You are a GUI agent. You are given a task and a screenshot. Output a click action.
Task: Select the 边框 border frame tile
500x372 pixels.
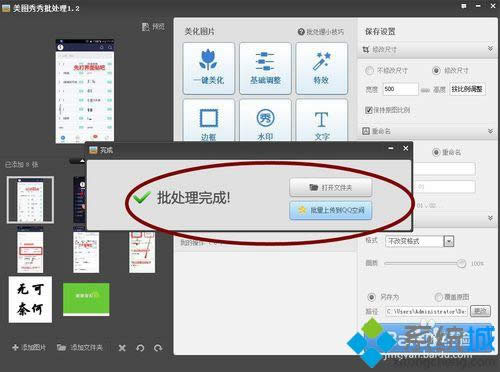click(x=209, y=121)
